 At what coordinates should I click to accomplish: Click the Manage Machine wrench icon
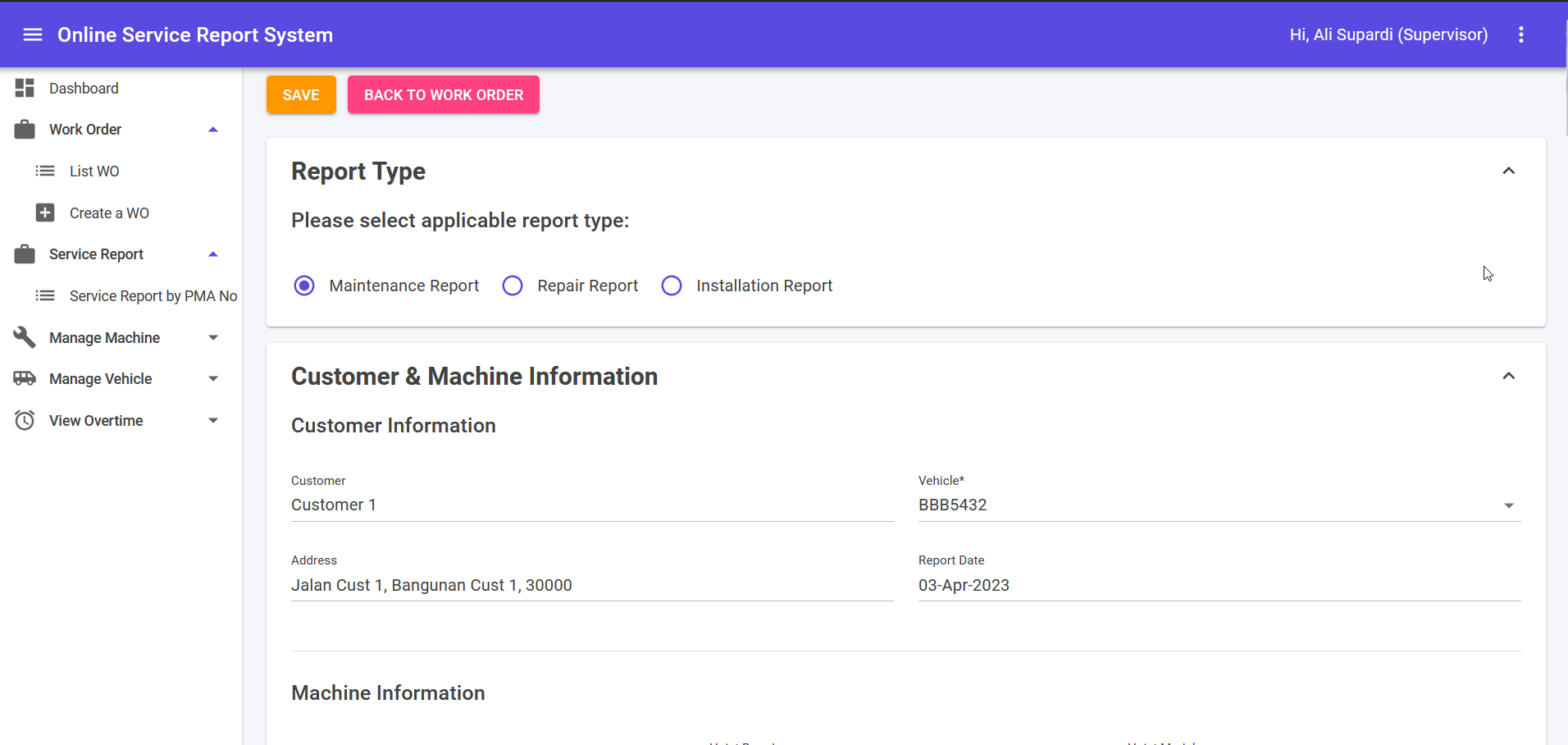(x=25, y=337)
